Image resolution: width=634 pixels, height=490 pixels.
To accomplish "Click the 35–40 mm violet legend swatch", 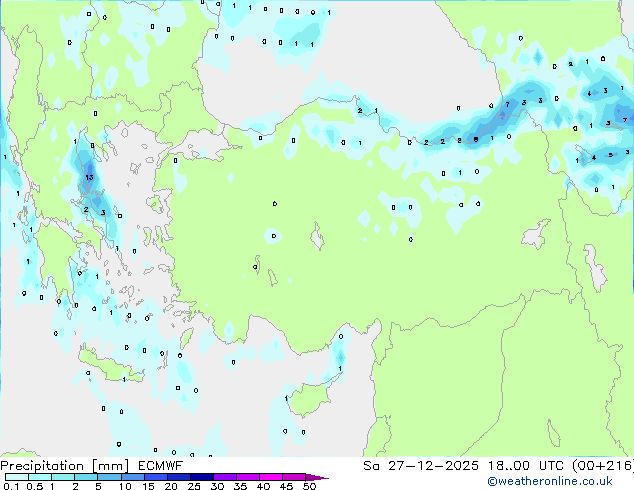I will pos(247,477).
